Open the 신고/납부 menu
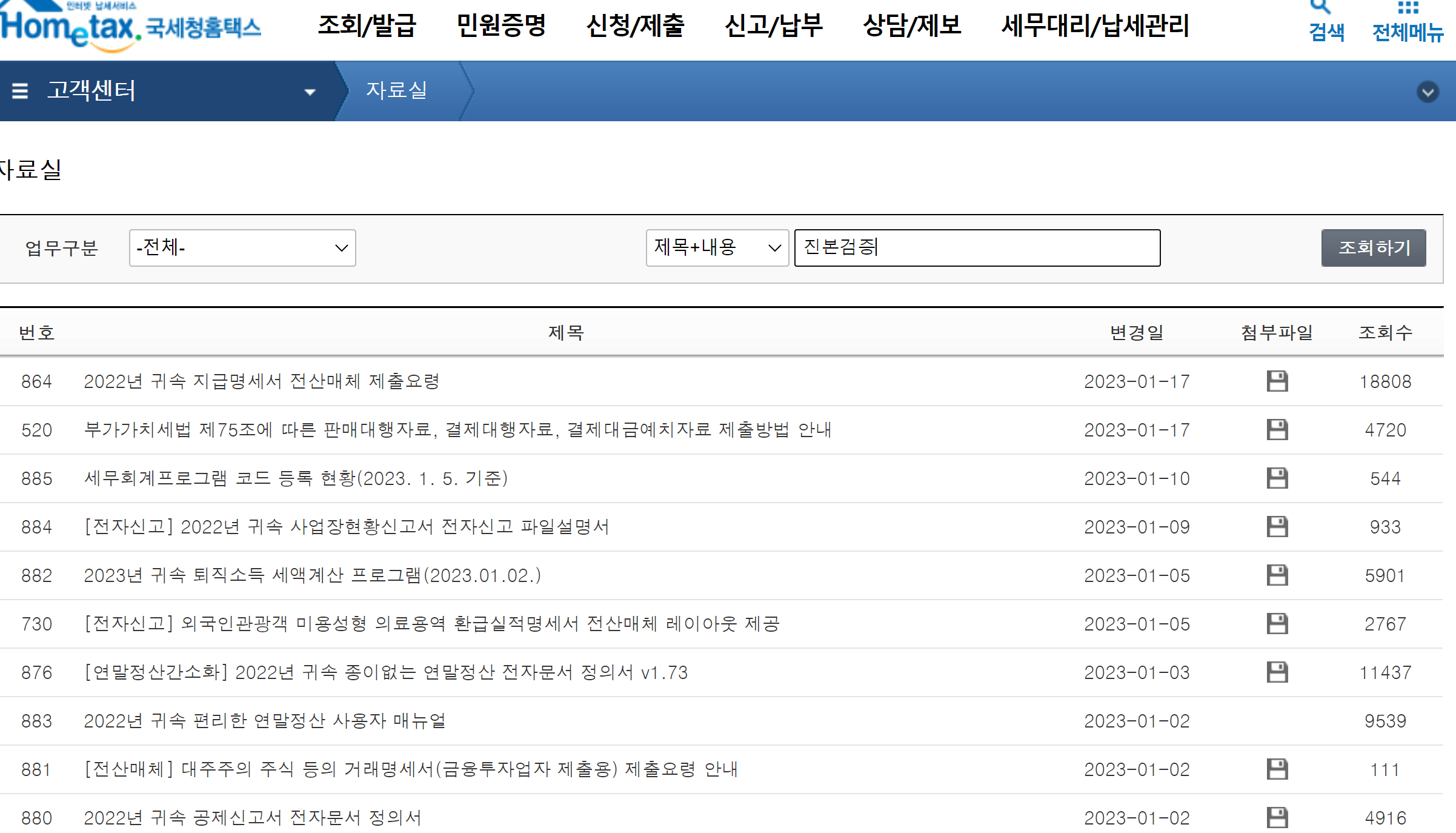This screenshot has width=1456, height=833. pos(773,25)
